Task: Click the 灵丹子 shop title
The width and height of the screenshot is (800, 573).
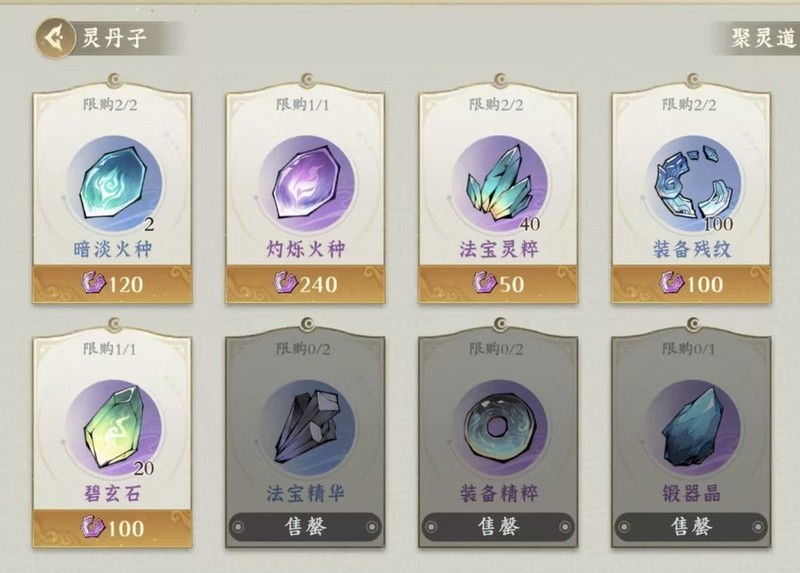Action: pyautogui.click(x=114, y=38)
